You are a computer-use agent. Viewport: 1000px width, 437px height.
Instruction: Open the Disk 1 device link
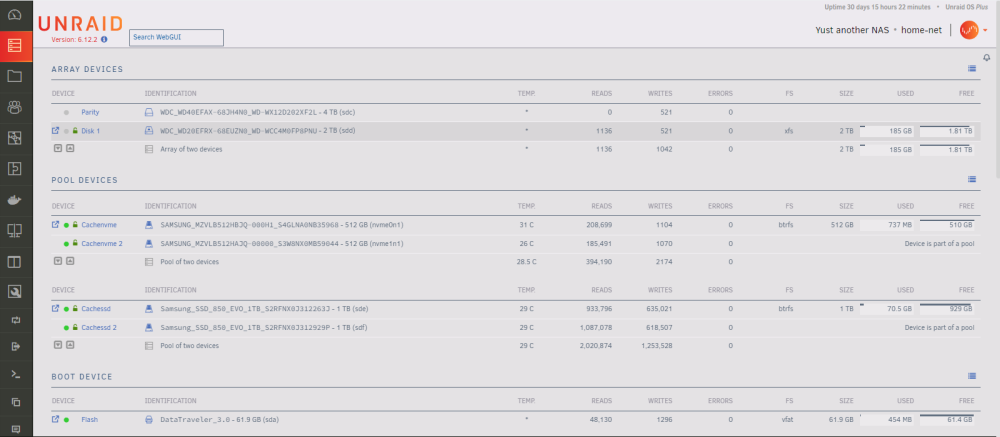pos(91,131)
